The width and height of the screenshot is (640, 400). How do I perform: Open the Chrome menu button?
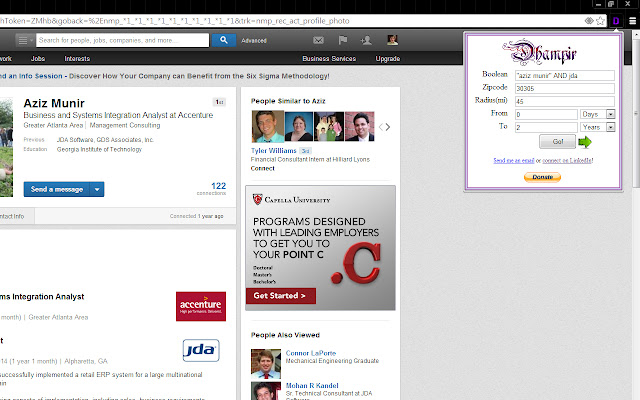pyautogui.click(x=632, y=20)
